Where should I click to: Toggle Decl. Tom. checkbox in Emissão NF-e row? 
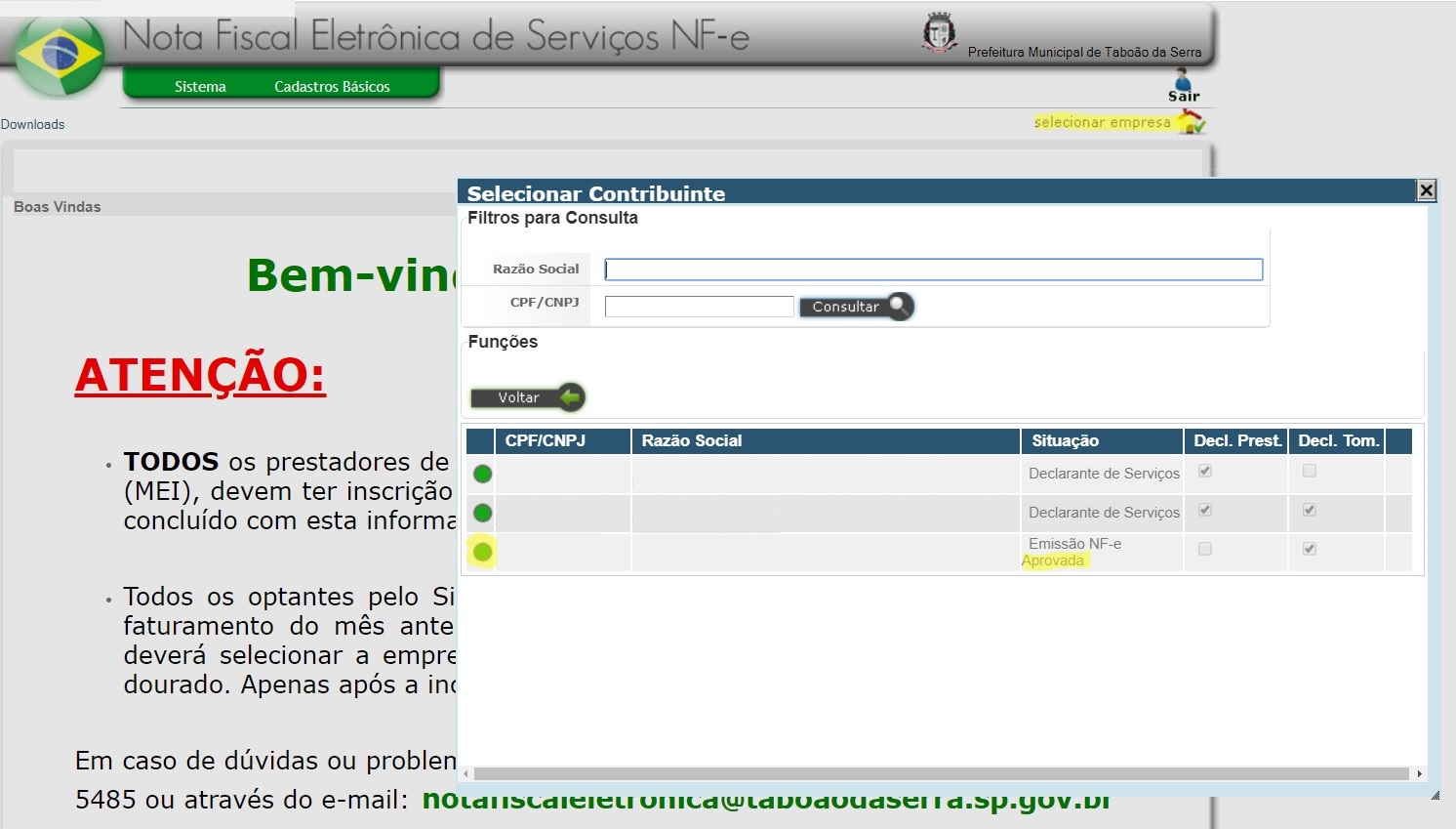(x=1310, y=549)
